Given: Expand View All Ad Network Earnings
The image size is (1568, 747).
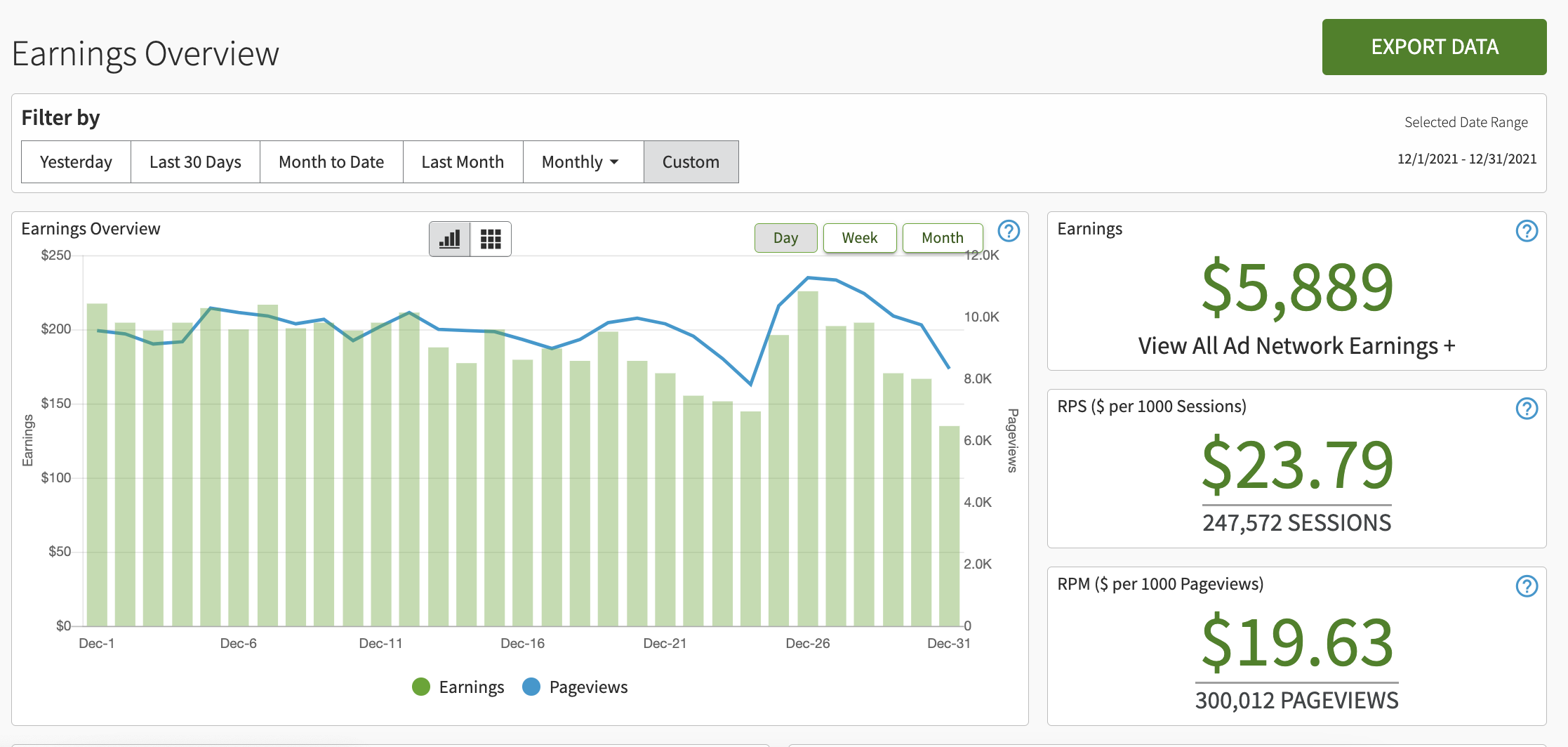Looking at the screenshot, I should point(1296,345).
